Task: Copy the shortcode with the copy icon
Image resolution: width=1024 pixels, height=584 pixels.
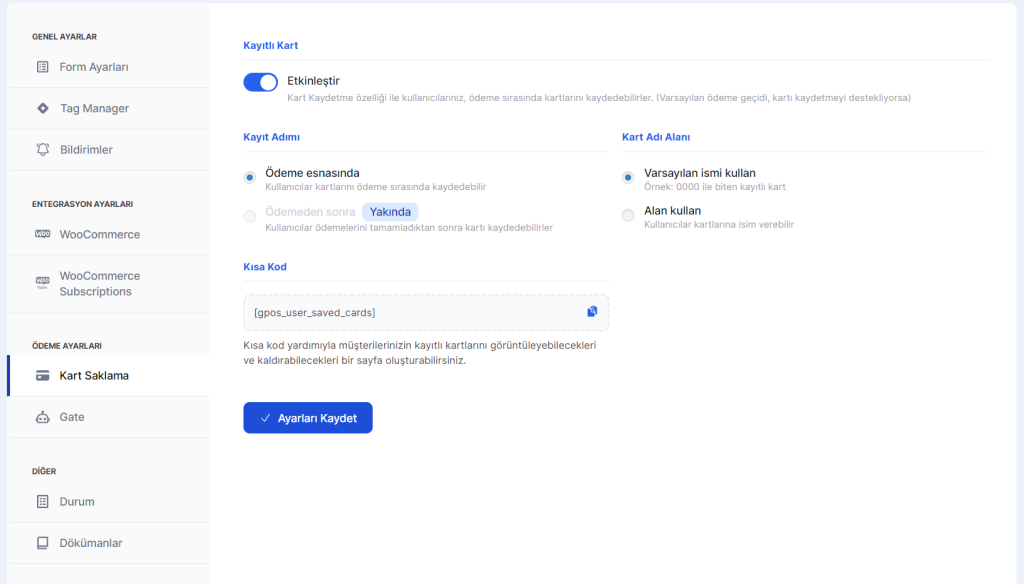Action: pyautogui.click(x=592, y=312)
